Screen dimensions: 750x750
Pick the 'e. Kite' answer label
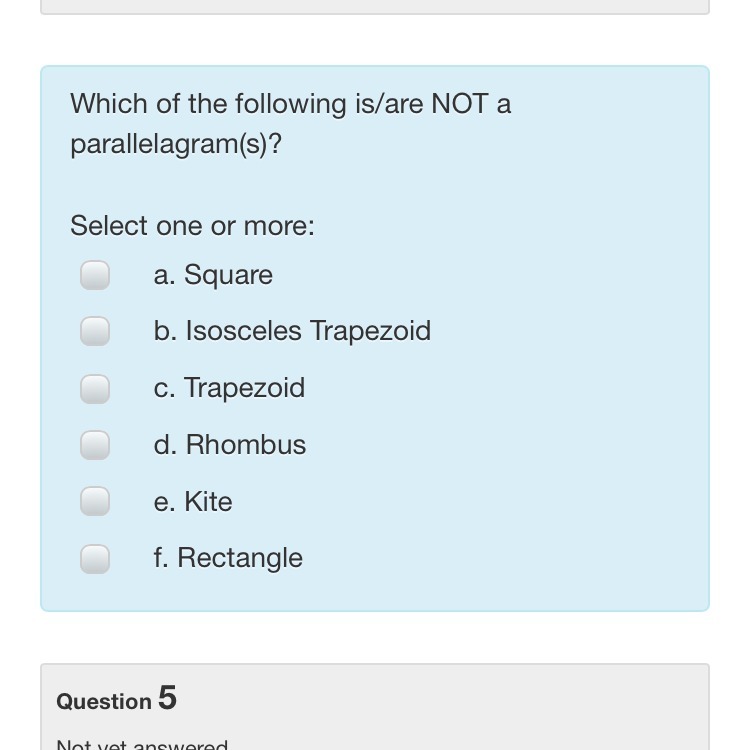point(193,501)
